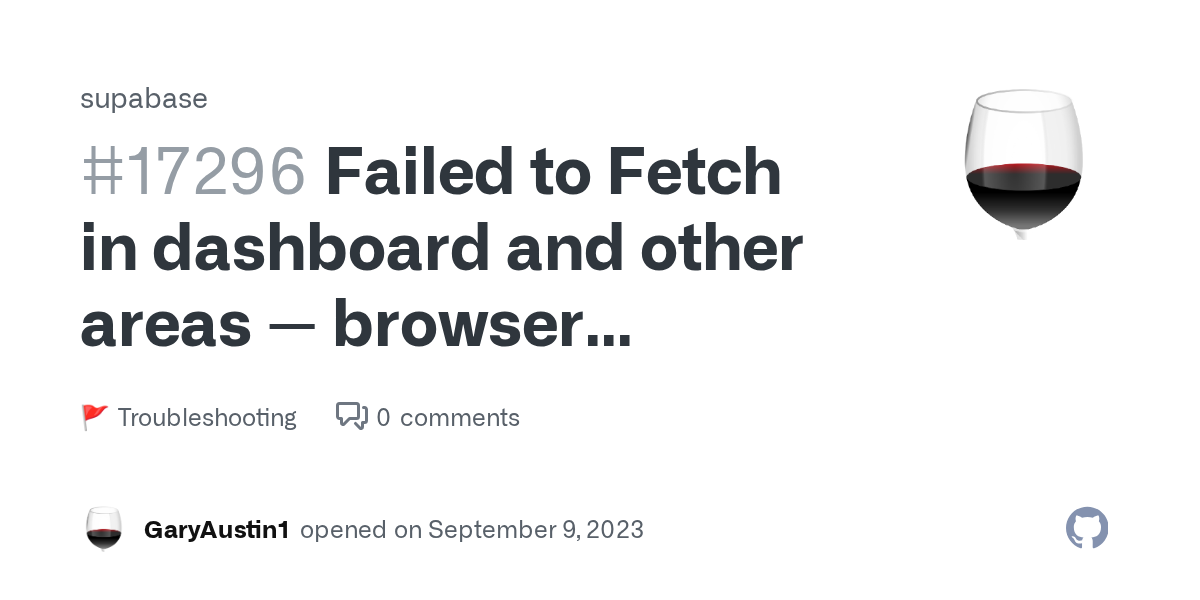Image resolution: width=1200 pixels, height=600 pixels.
Task: Click the "comments" label text
Action: click(460, 417)
